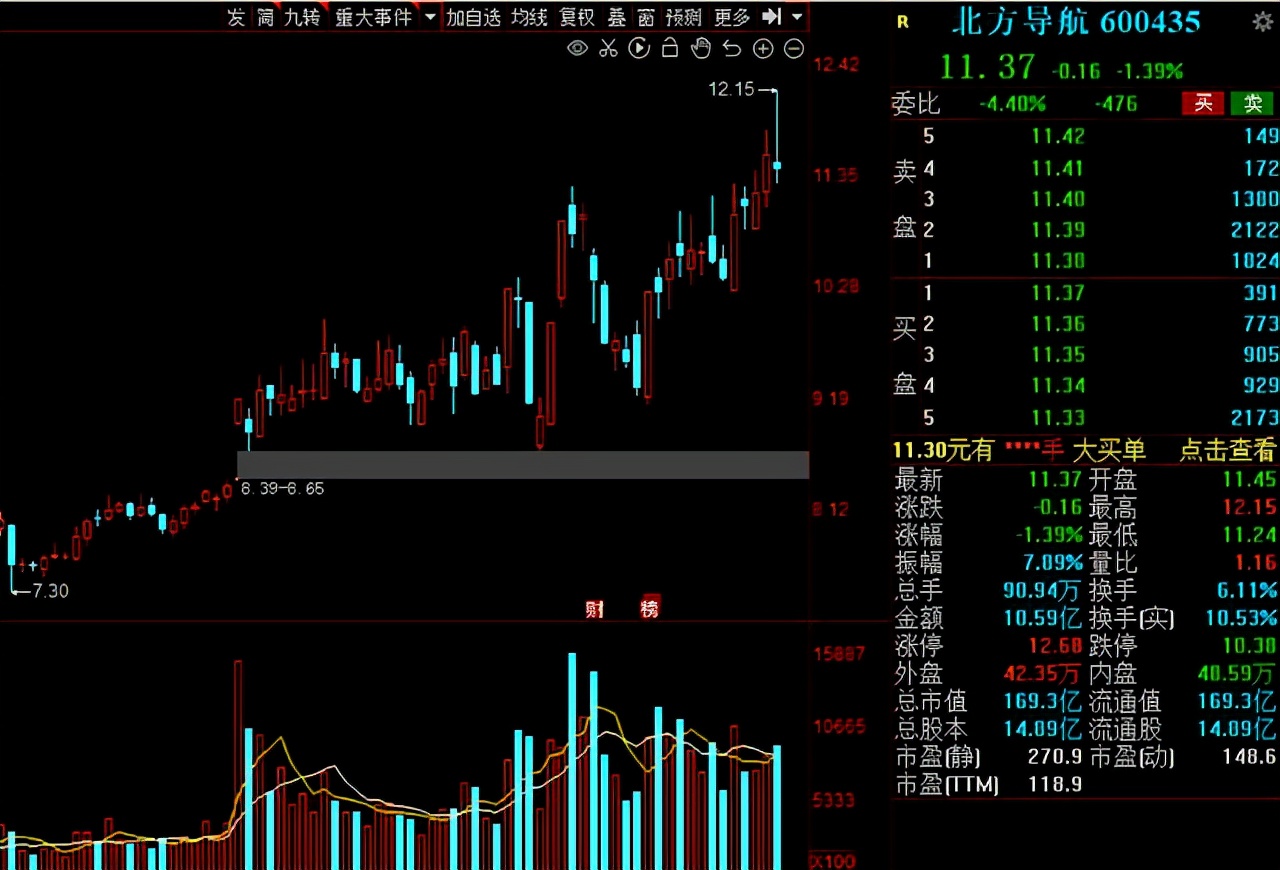The height and width of the screenshot is (870, 1280).
Task: Click the yellow R margin-trading marker
Action: point(903,22)
